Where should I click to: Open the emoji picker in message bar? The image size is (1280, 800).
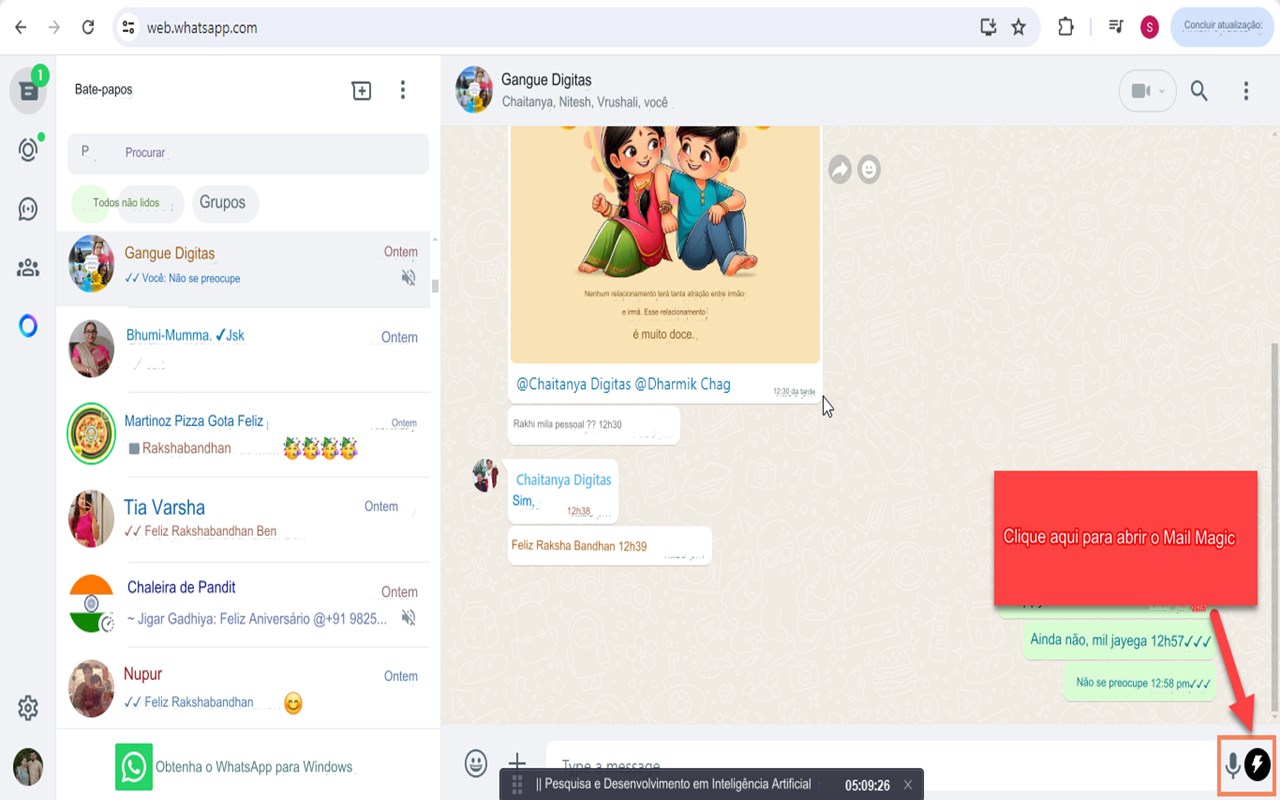click(476, 763)
